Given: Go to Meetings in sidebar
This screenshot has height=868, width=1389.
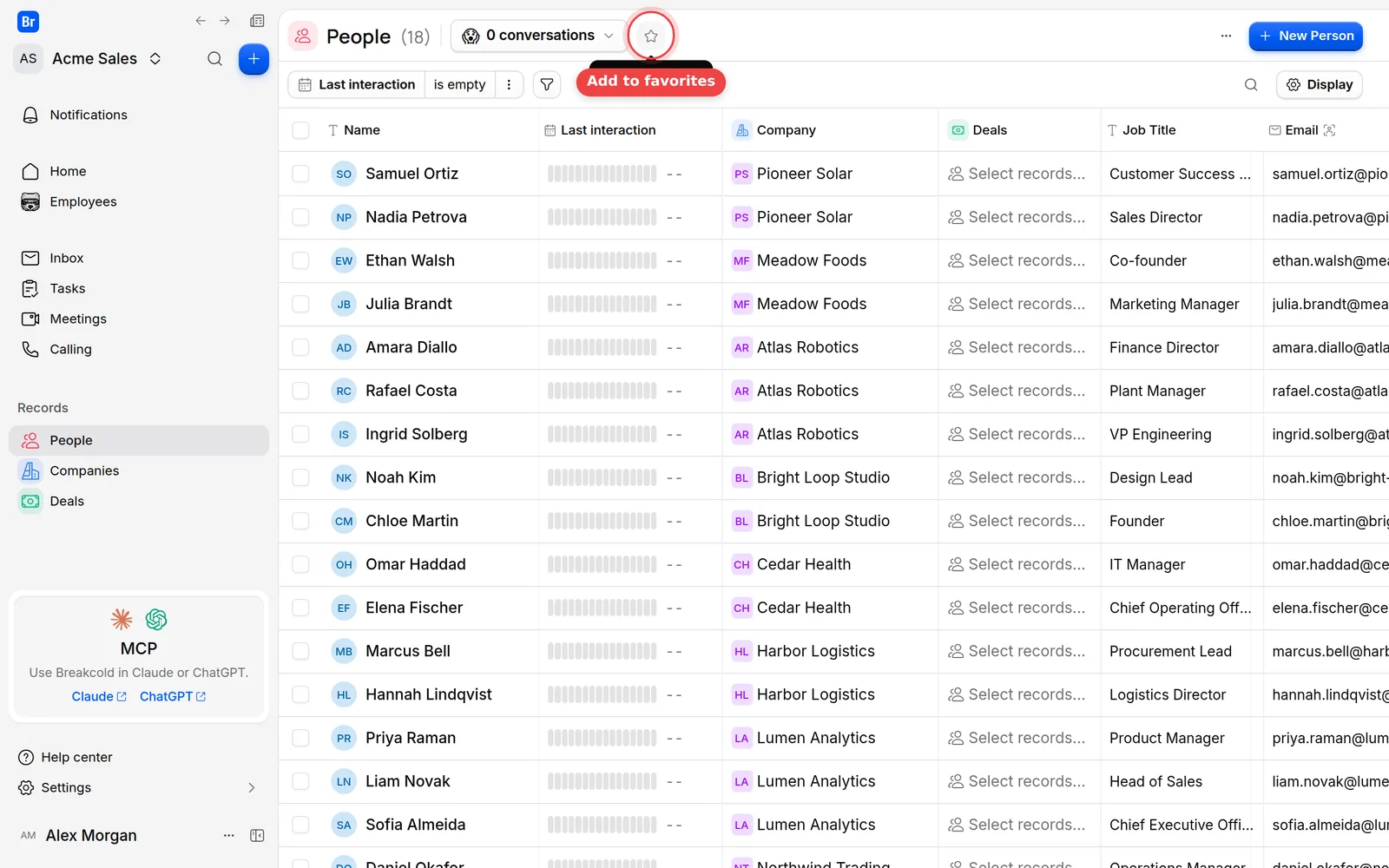Looking at the screenshot, I should coord(139,319).
